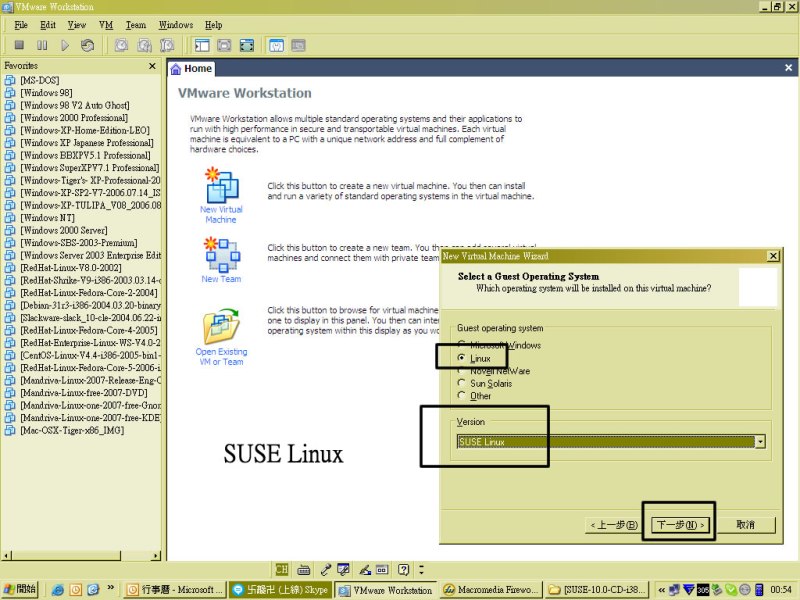The height and width of the screenshot is (600, 800).
Task: Click the Full Screen toolbar icon
Action: pyautogui.click(x=247, y=45)
